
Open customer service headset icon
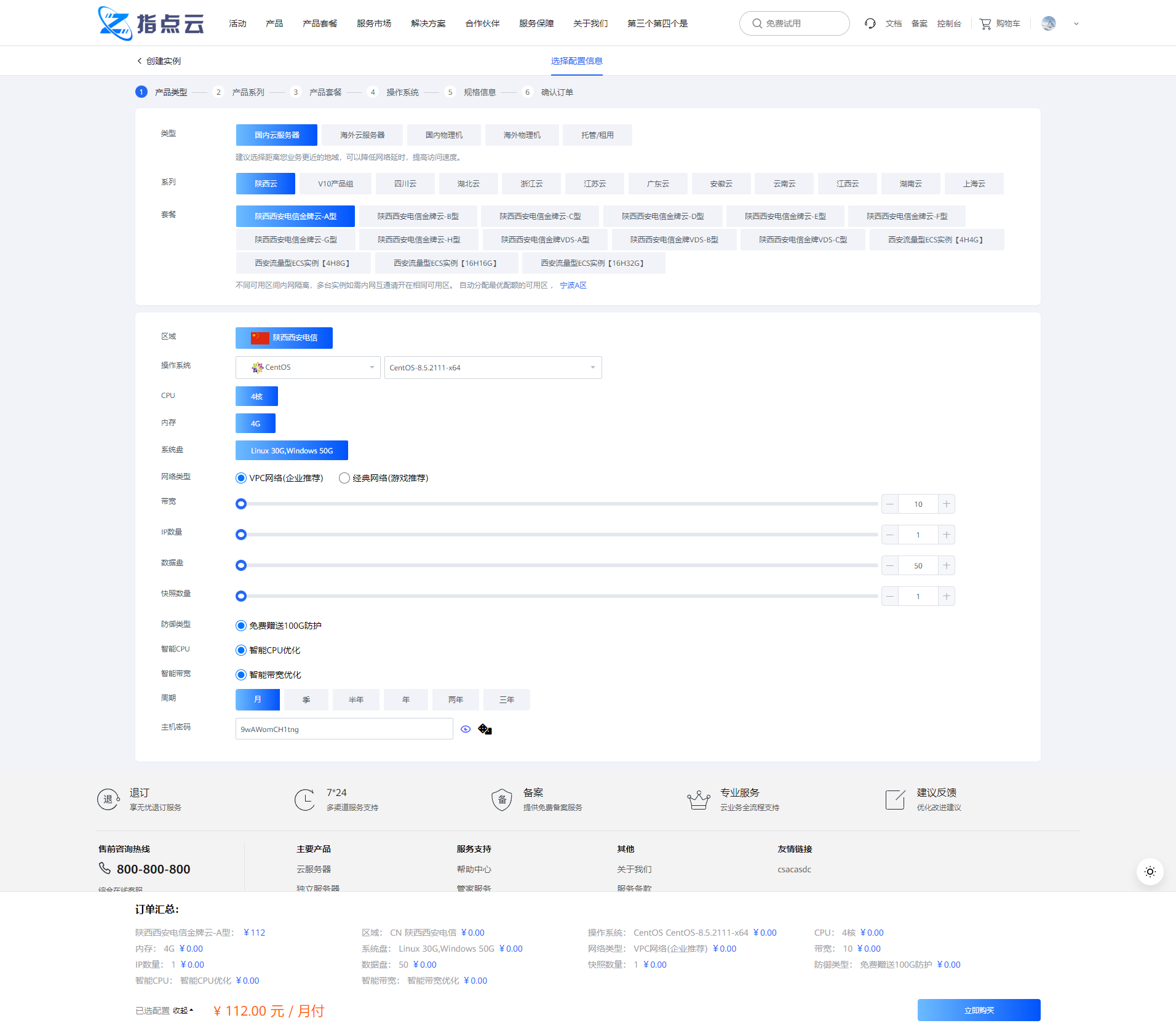pyautogui.click(x=870, y=23)
